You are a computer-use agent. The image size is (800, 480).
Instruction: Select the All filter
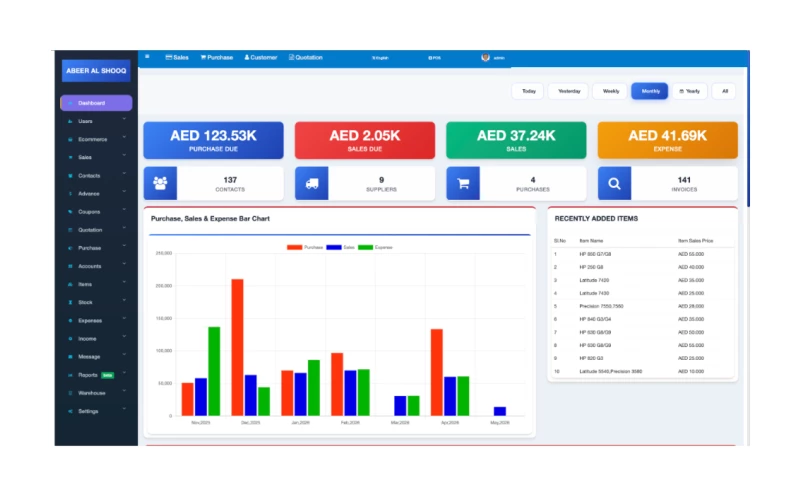(x=724, y=91)
